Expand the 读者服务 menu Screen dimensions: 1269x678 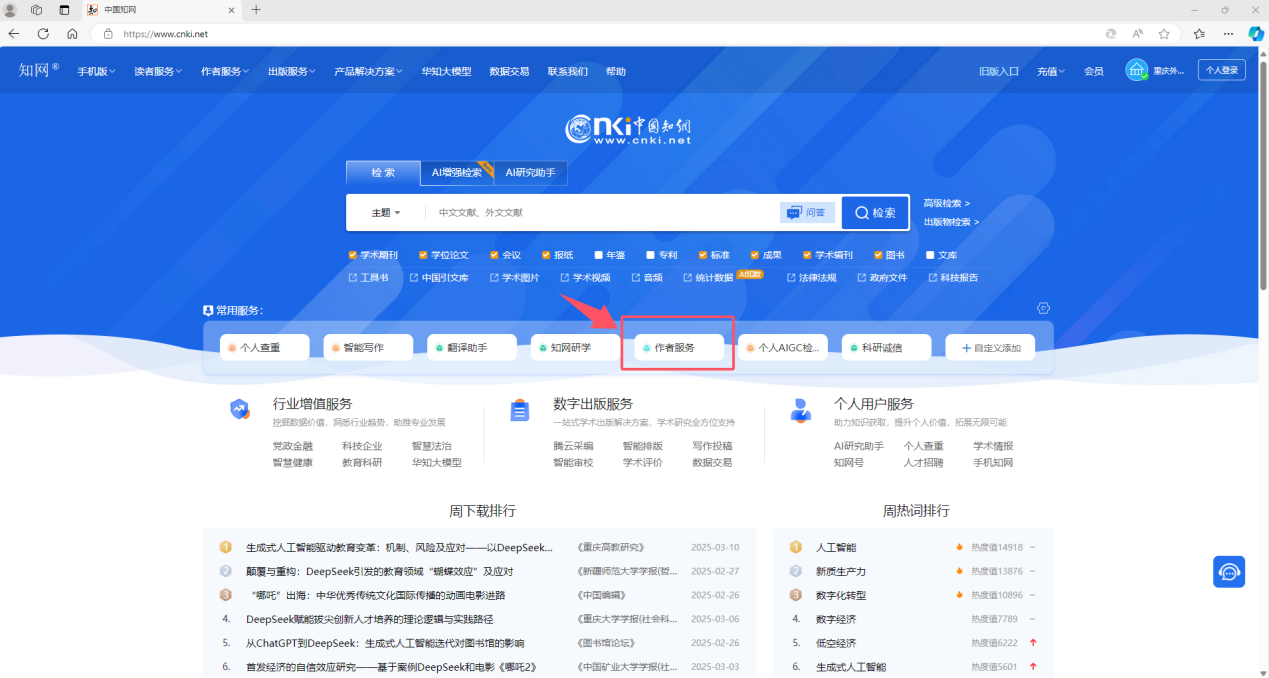[x=158, y=71]
